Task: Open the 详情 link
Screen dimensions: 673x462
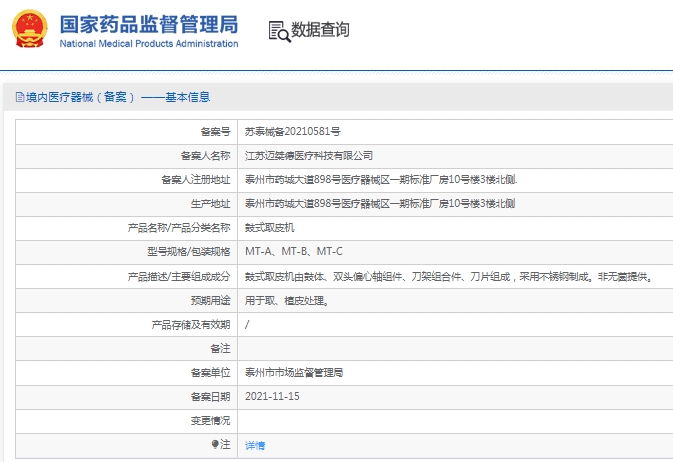Action: pos(255,445)
